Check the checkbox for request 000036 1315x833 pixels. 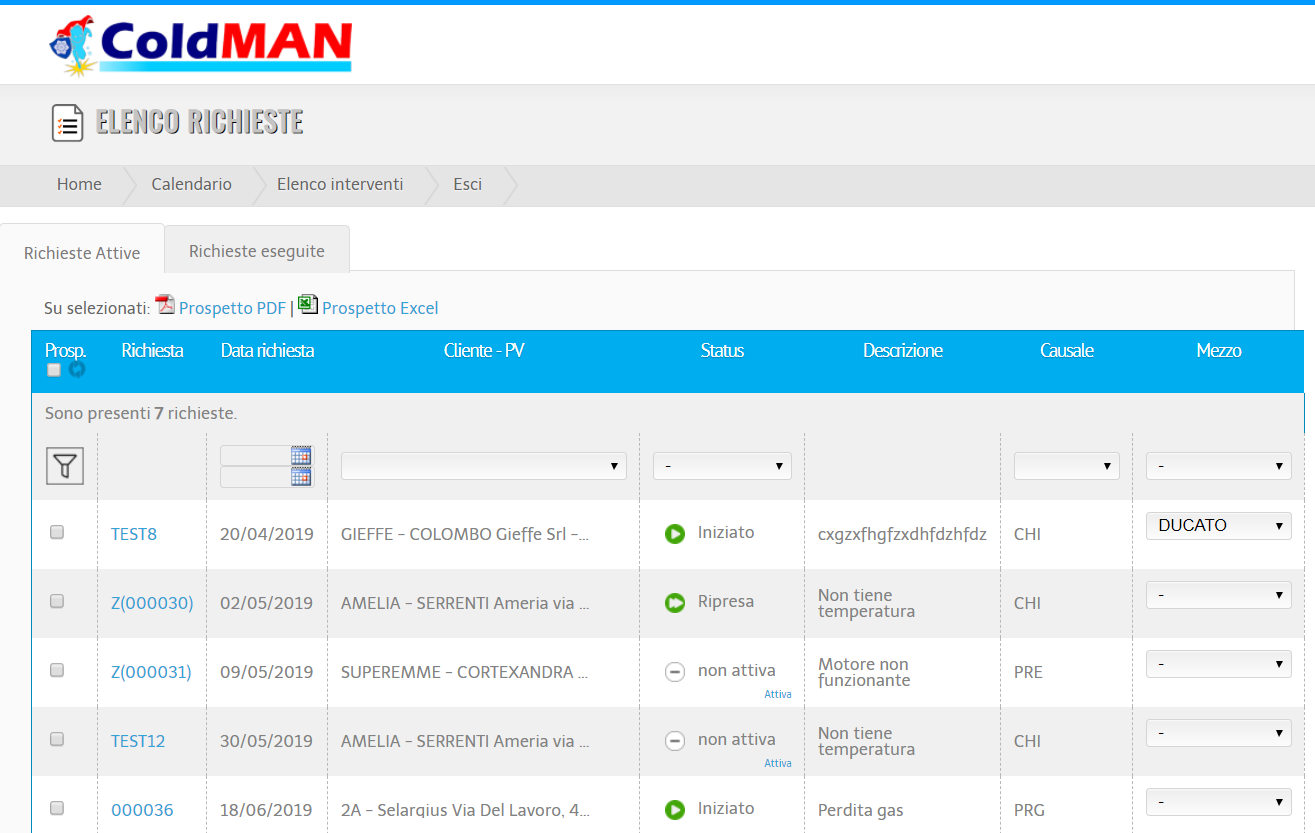pos(57,808)
